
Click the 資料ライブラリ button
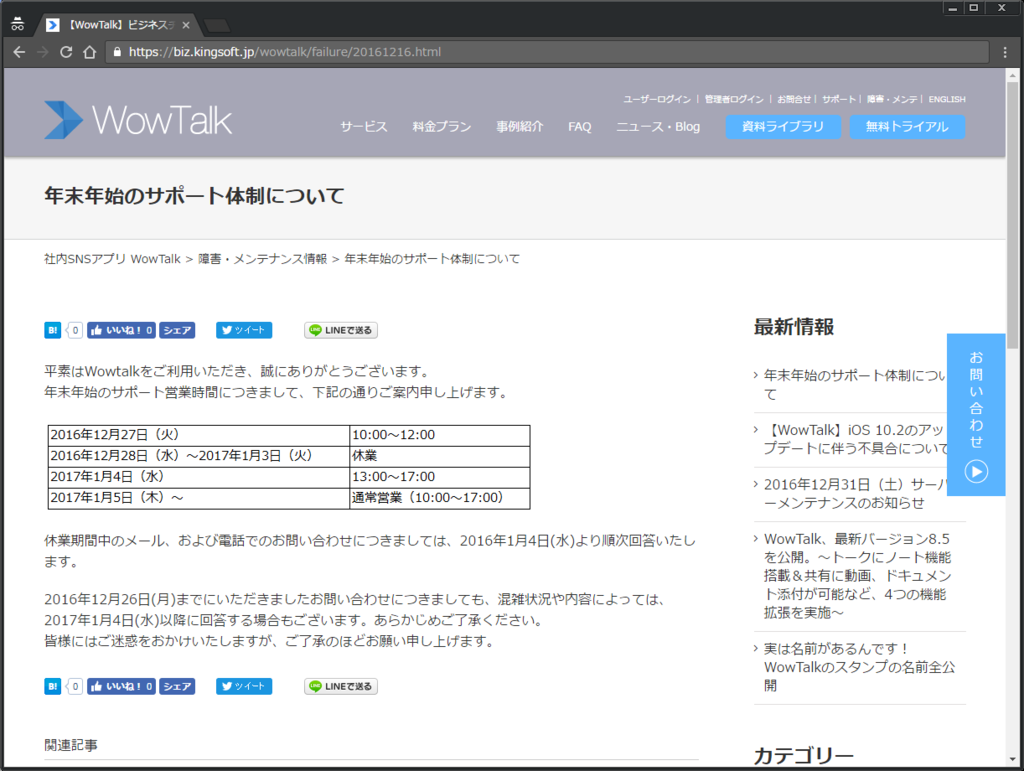tap(783, 127)
